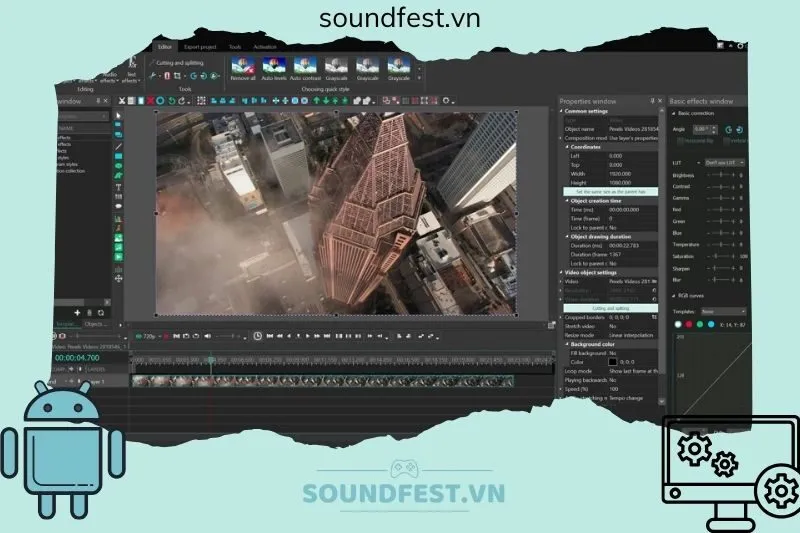Image resolution: width=800 pixels, height=533 pixels.
Task: Click the red delete icon in toolbar
Action: pyautogui.click(x=151, y=100)
